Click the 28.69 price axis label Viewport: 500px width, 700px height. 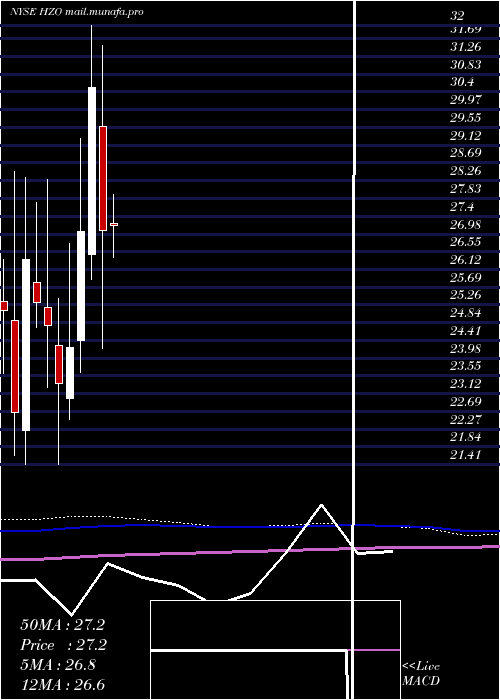(x=466, y=153)
